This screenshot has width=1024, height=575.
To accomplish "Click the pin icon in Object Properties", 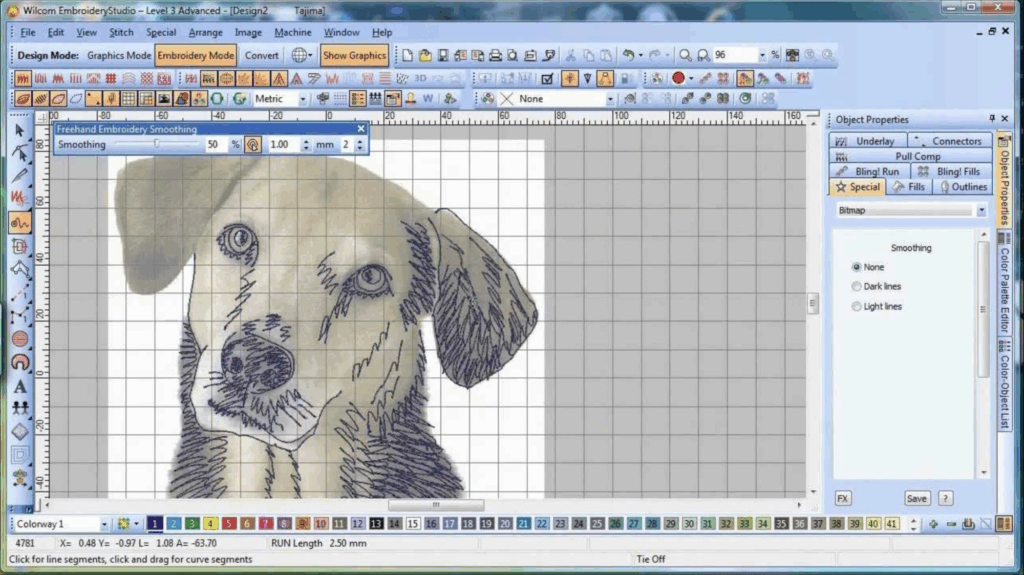I will pos(992,118).
